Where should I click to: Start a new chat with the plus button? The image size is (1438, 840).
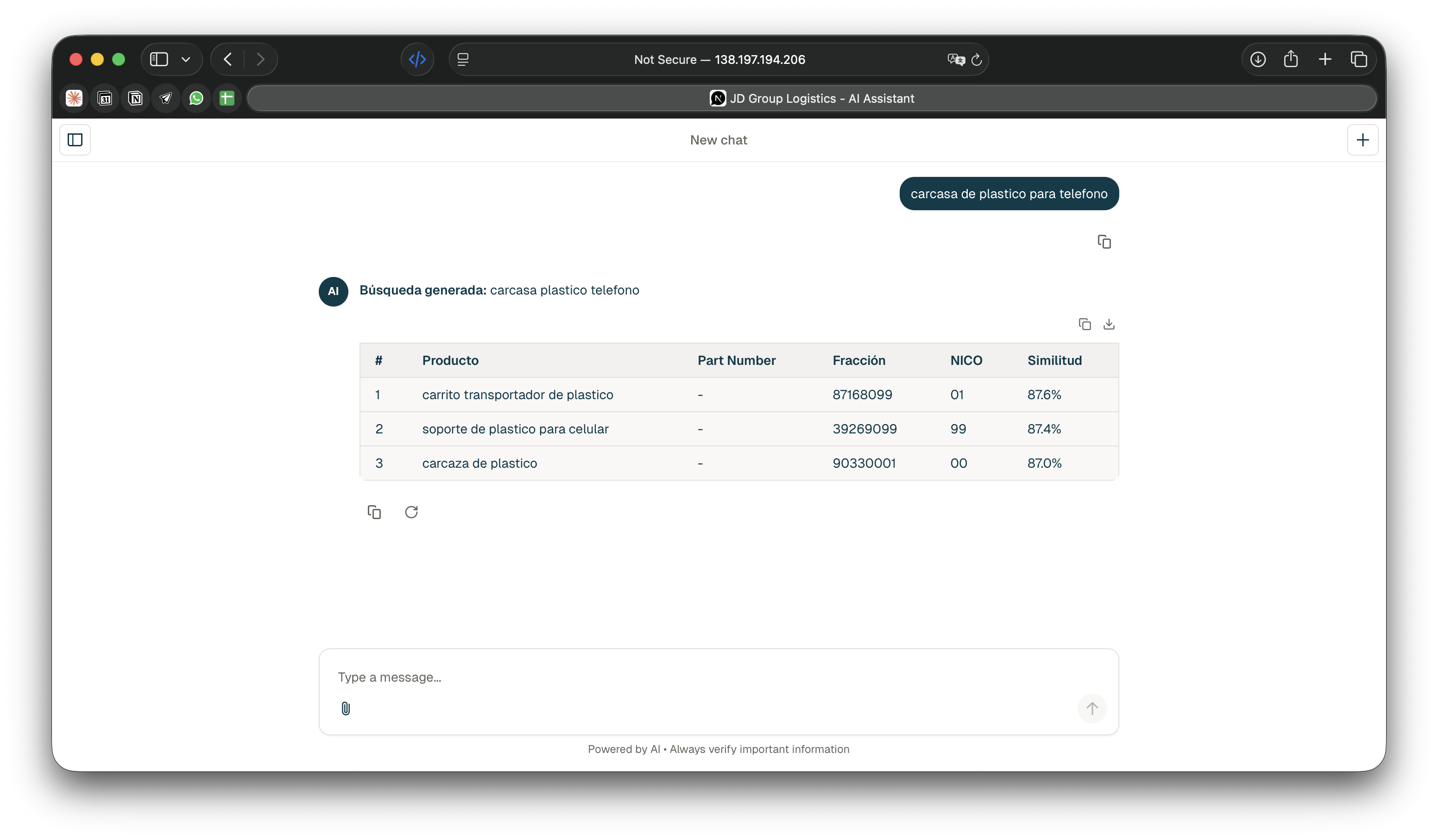click(1362, 140)
